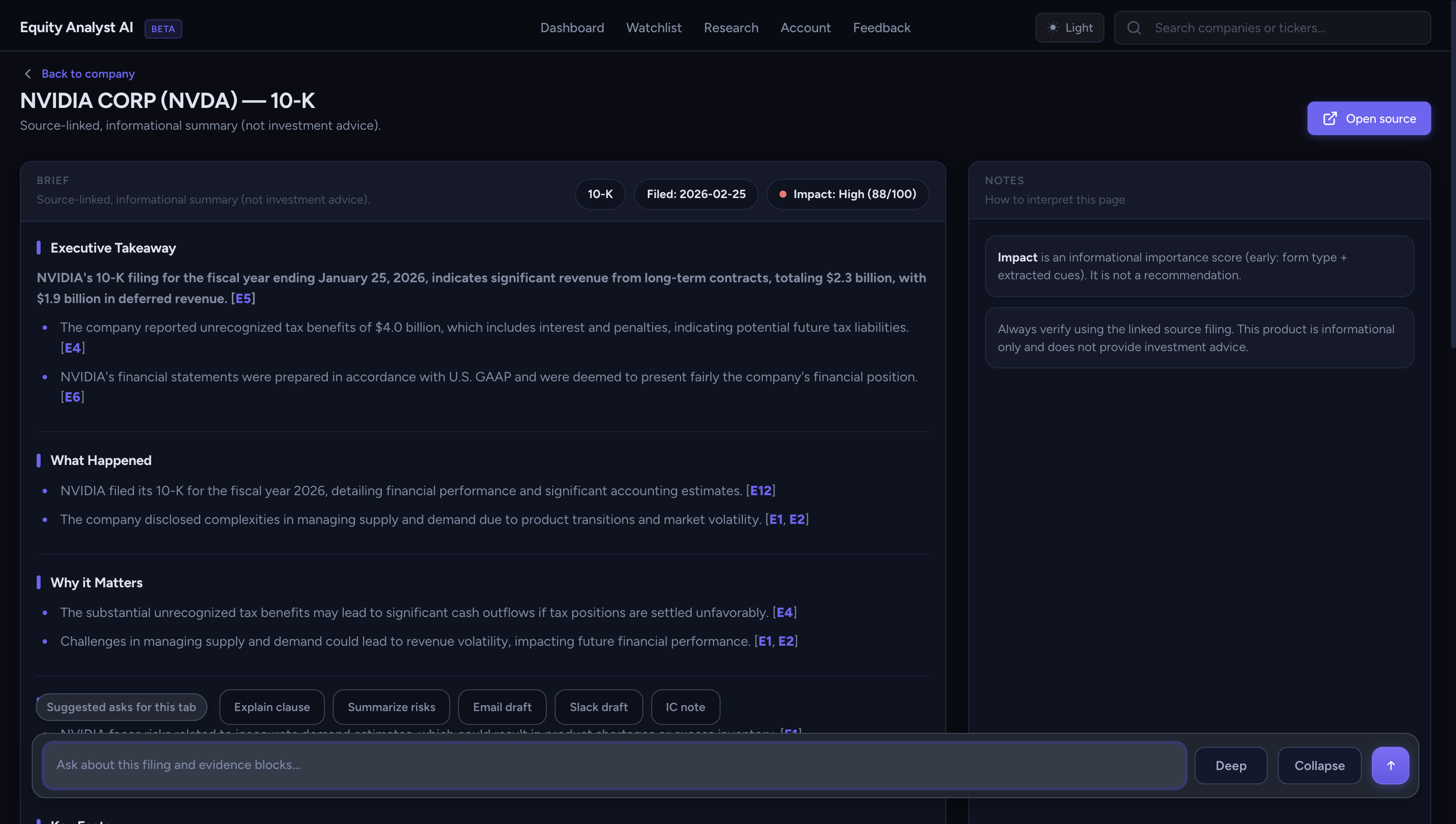The width and height of the screenshot is (1456, 824).
Task: Generate an Email draft
Action: 501,707
